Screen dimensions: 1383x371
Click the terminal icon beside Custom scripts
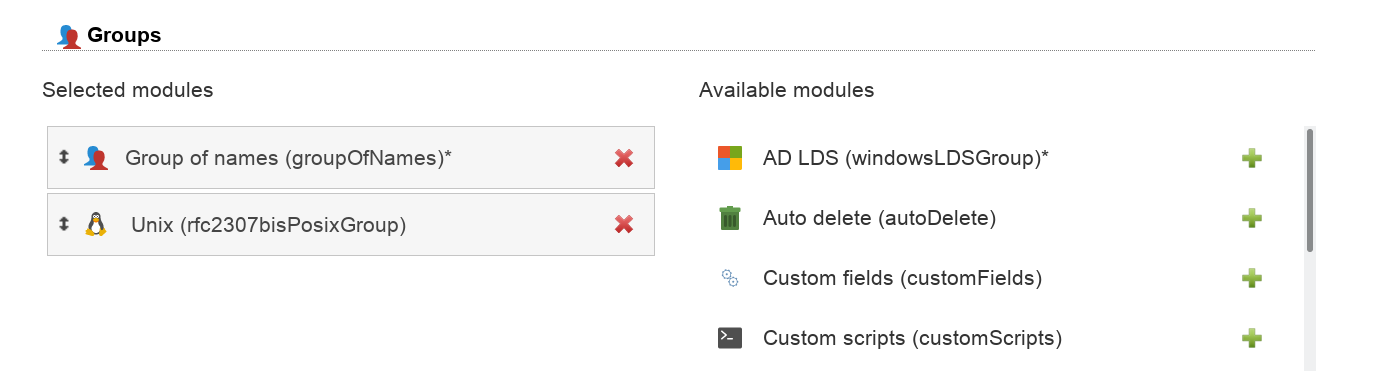point(730,338)
